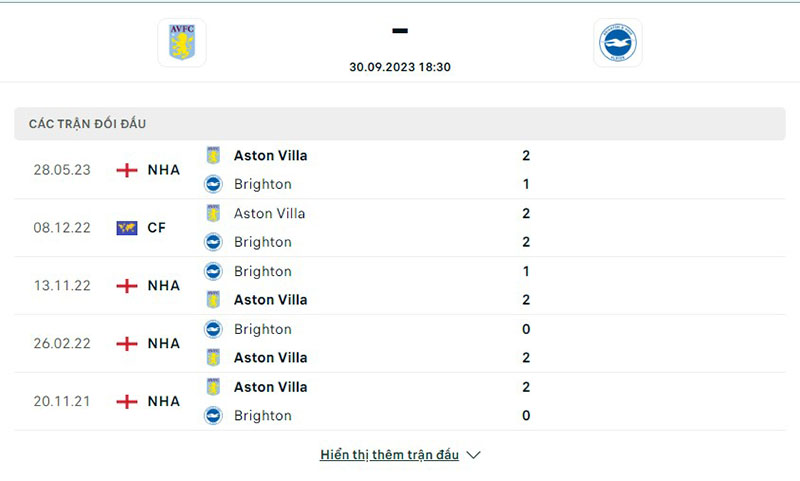The image size is (800, 481).
Task: Open the 'Các trận đối đầu' section header
Action: (x=88, y=124)
